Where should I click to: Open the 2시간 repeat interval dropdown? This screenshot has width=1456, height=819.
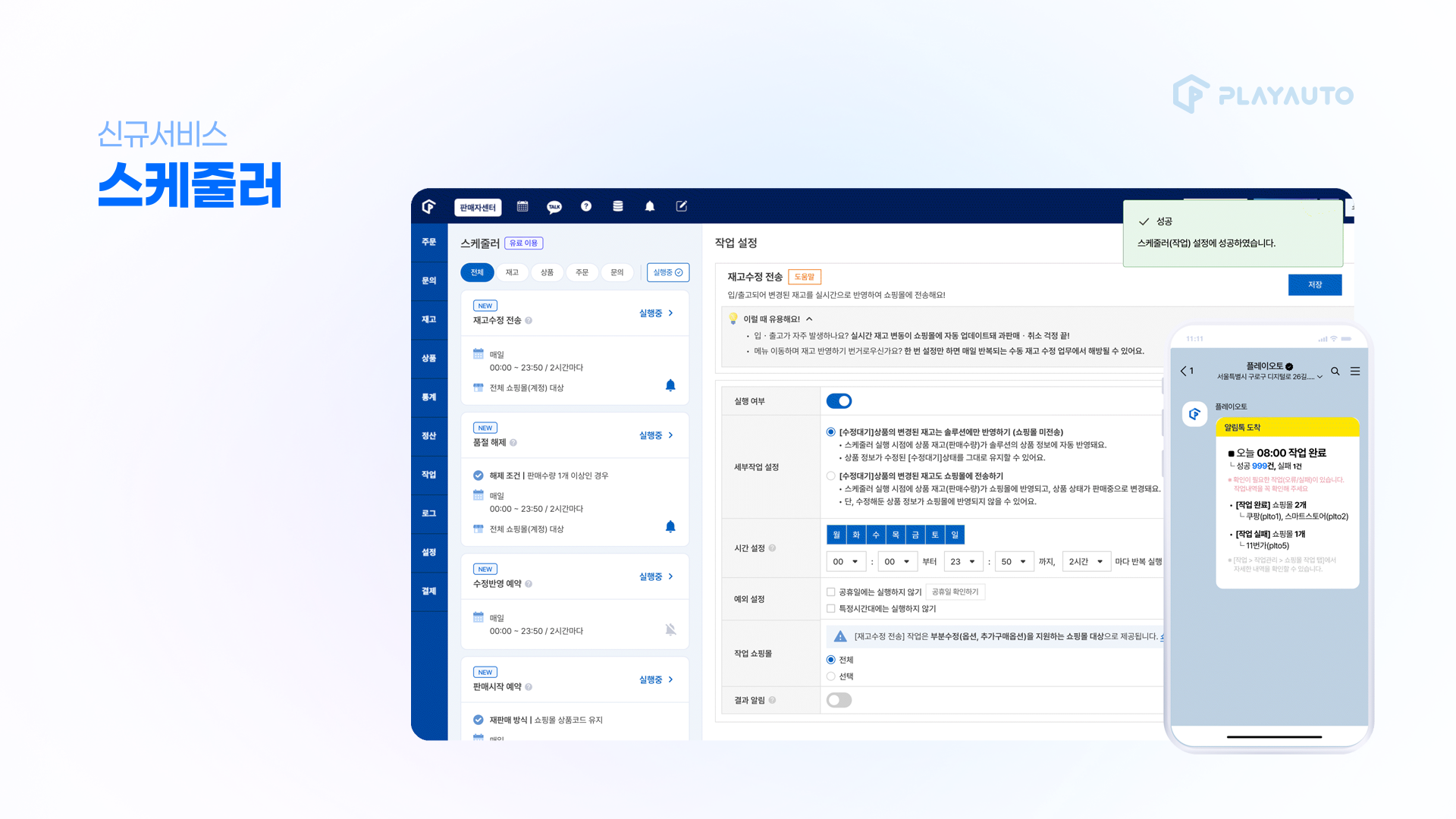click(1086, 562)
